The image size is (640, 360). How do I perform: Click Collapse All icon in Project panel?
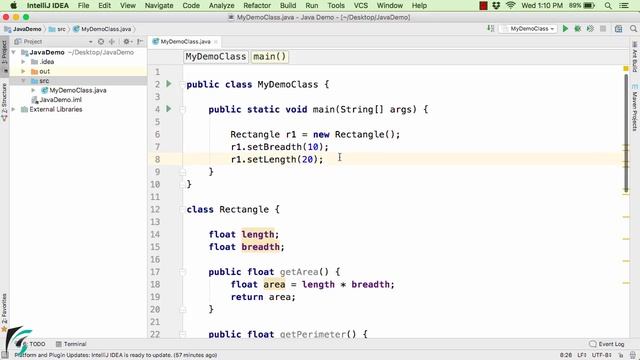coord(111,42)
